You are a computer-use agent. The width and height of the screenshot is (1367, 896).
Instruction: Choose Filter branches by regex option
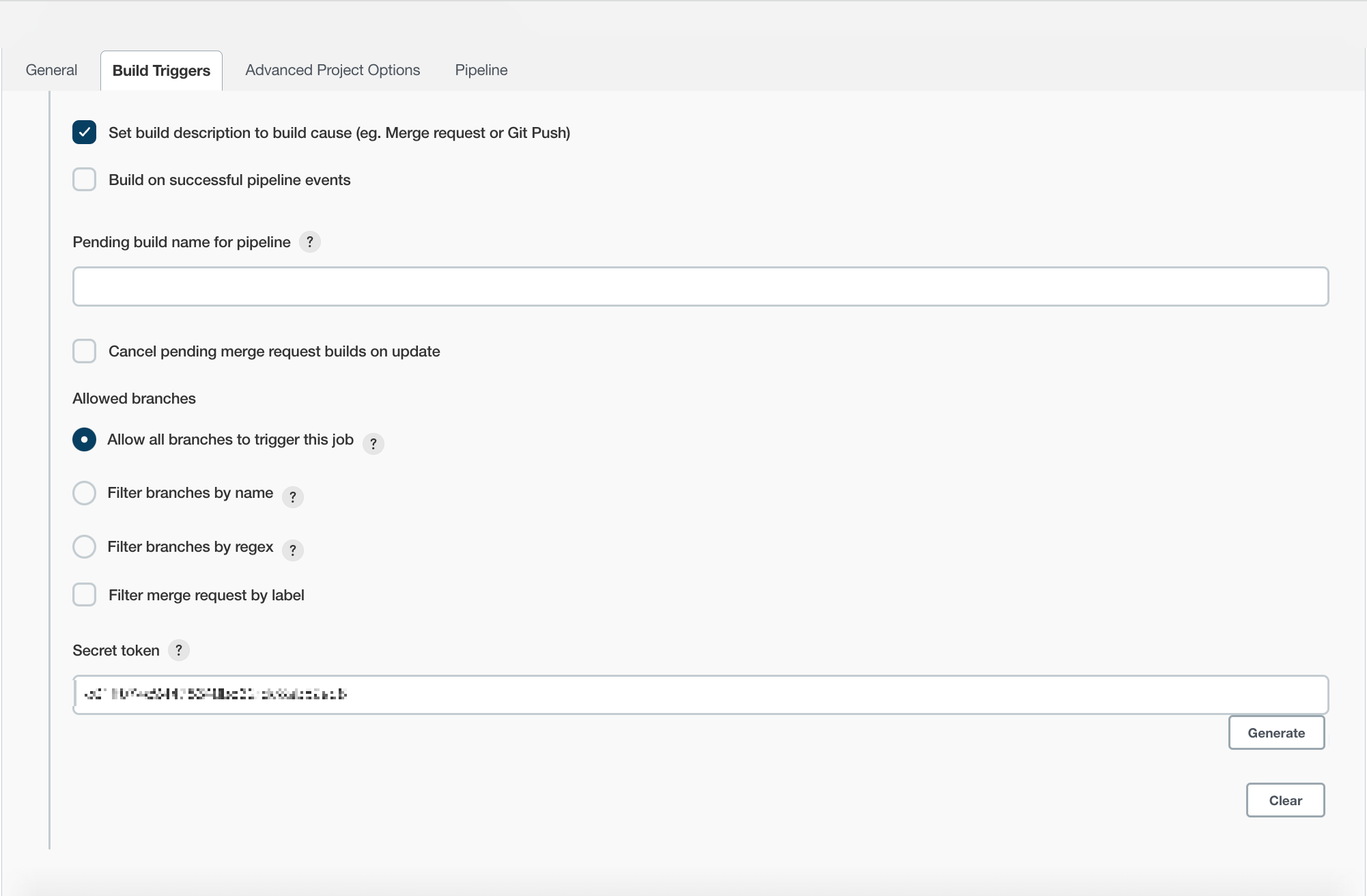(84, 546)
